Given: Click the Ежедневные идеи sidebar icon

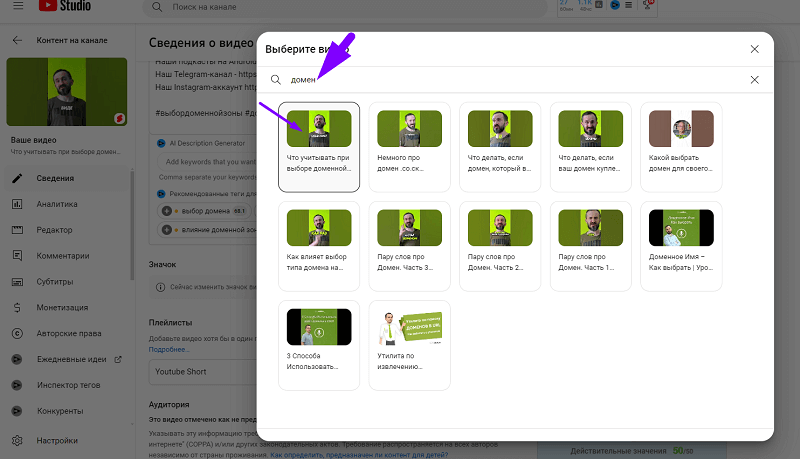Looking at the screenshot, I should pos(17,359).
